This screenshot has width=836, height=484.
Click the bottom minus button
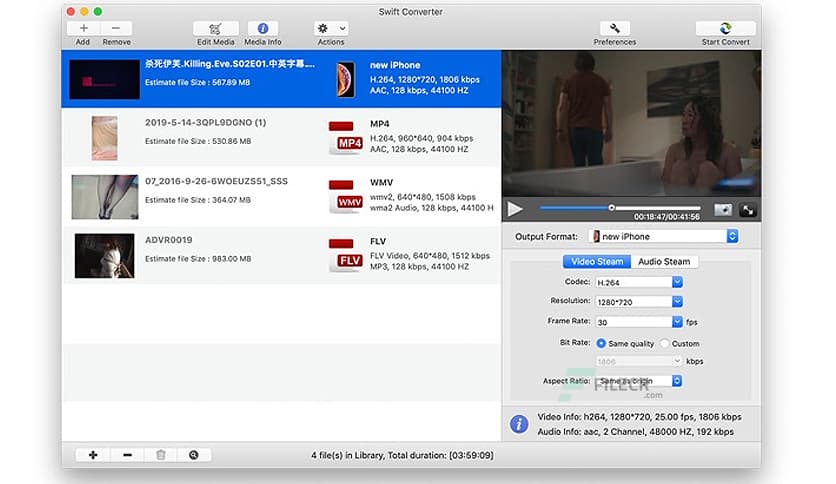(127, 455)
